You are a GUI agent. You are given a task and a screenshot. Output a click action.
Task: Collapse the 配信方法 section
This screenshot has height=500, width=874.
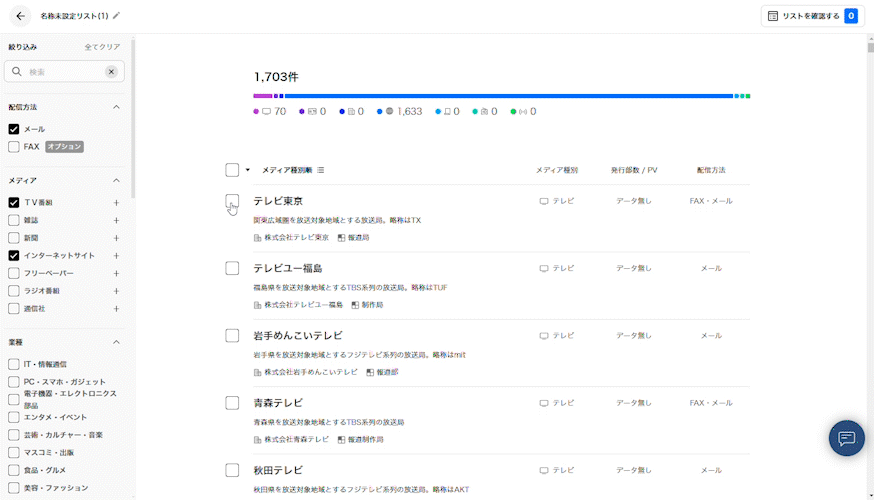(116, 107)
